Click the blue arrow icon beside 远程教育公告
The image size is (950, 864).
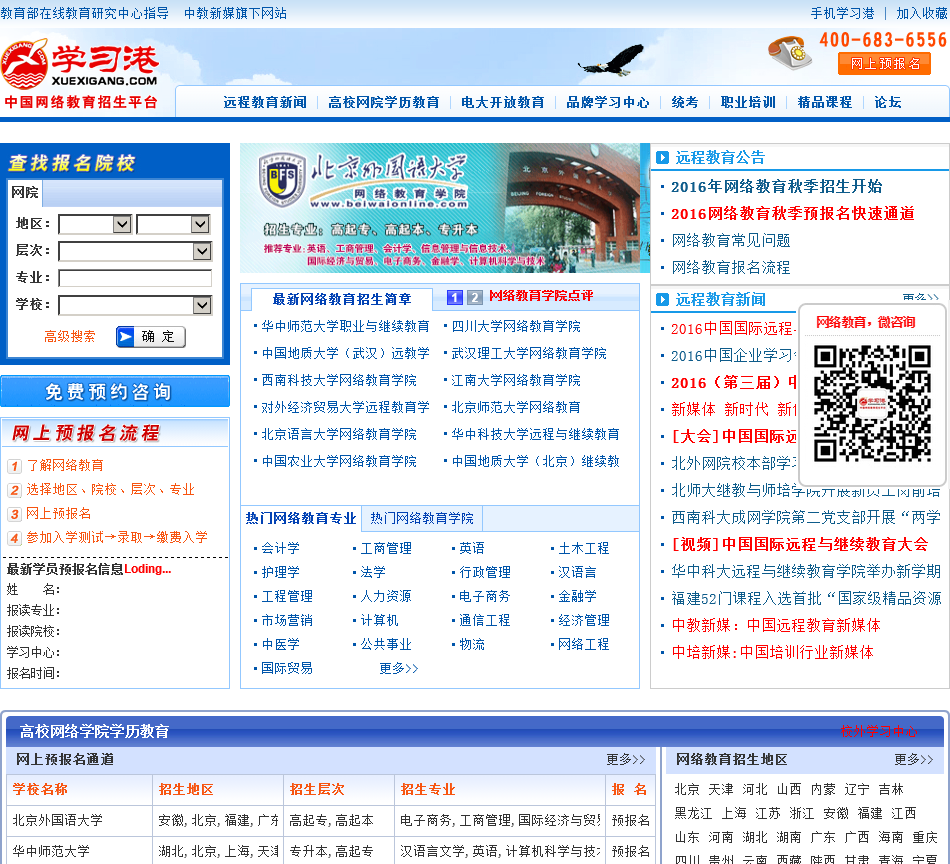662,158
